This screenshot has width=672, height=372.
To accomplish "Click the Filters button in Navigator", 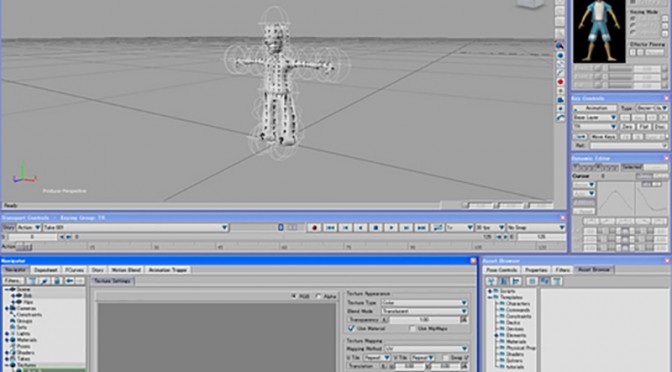I will [13, 281].
